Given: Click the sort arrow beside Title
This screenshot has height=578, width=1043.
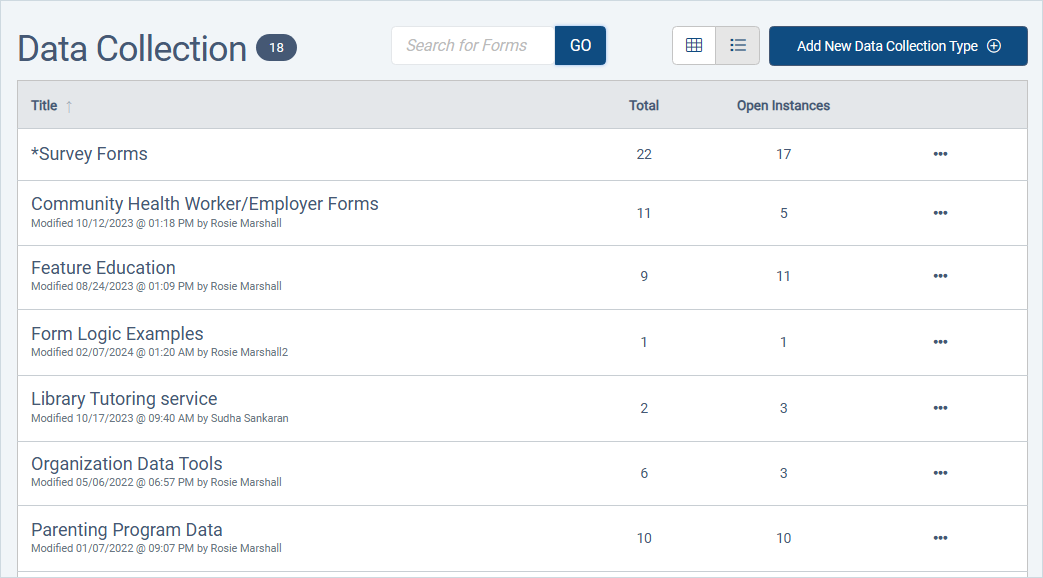Looking at the screenshot, I should (x=70, y=105).
